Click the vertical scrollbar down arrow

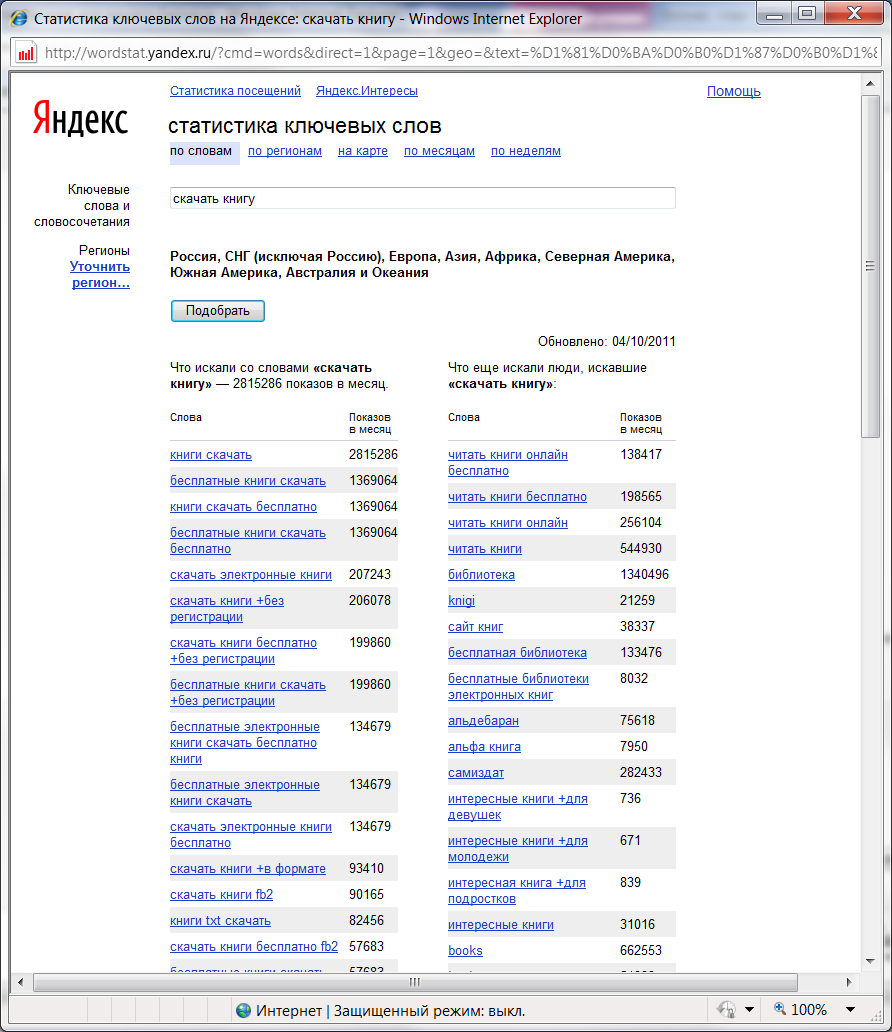(870, 962)
